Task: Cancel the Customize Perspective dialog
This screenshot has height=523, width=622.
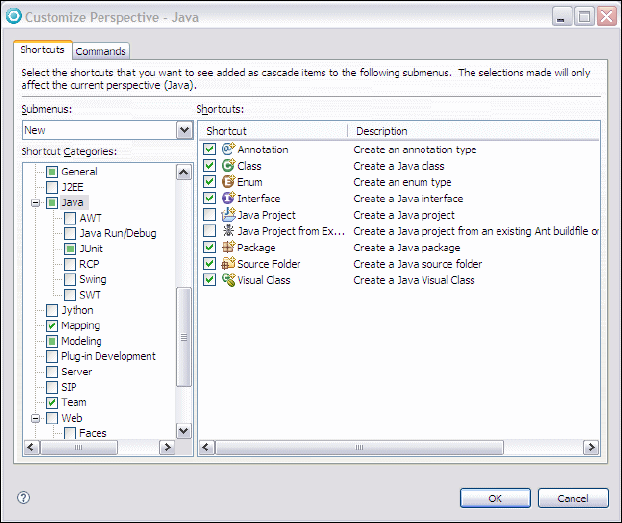Action: pyautogui.click(x=573, y=498)
